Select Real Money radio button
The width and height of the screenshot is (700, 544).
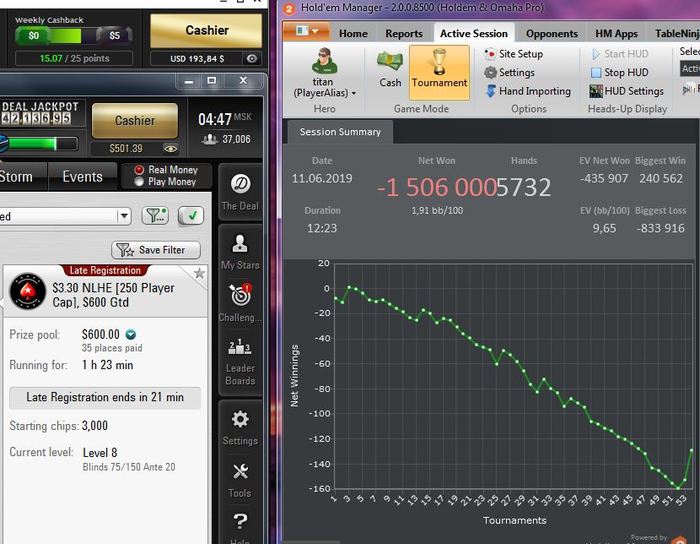tap(139, 170)
